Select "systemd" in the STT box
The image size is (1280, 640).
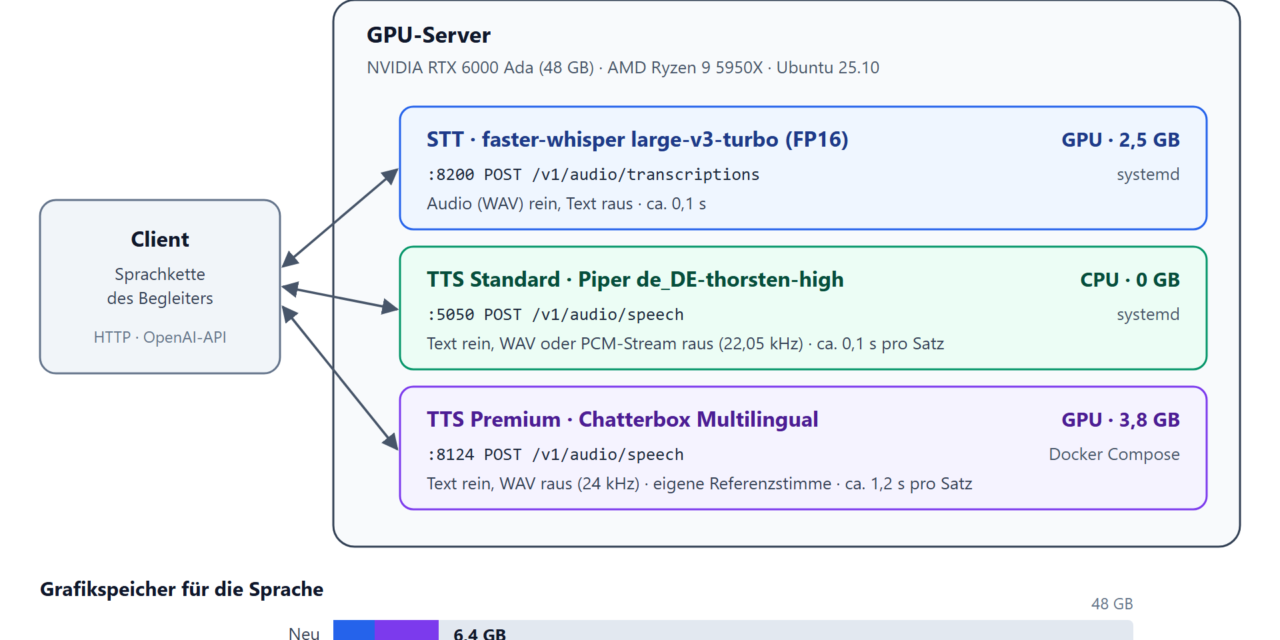click(x=1148, y=174)
